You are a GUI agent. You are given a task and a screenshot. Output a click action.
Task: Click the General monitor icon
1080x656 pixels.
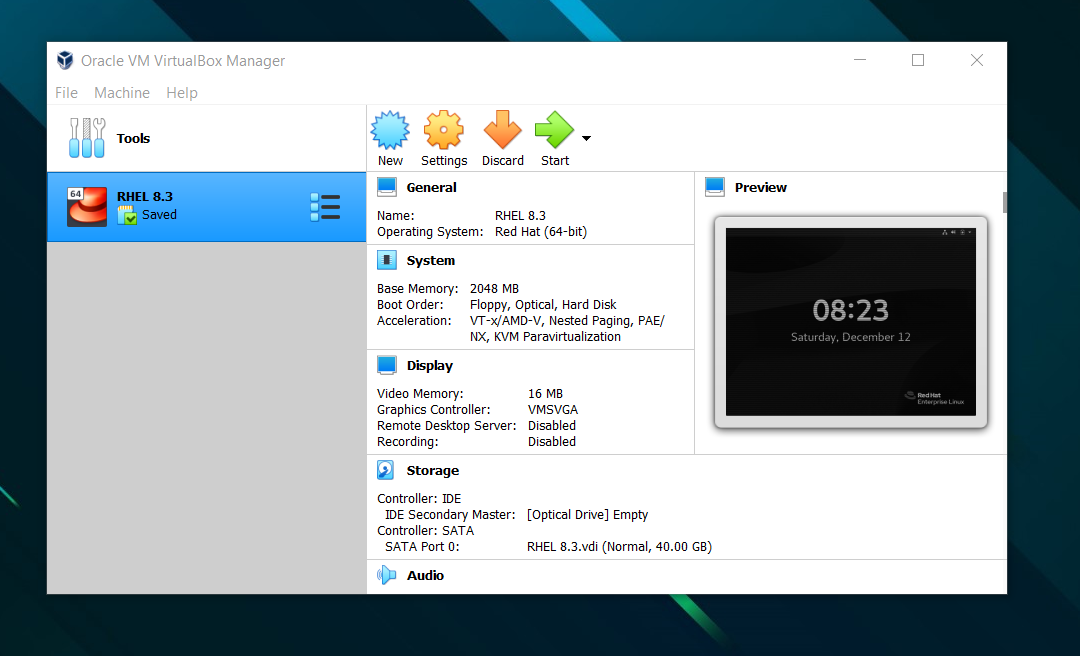387,187
